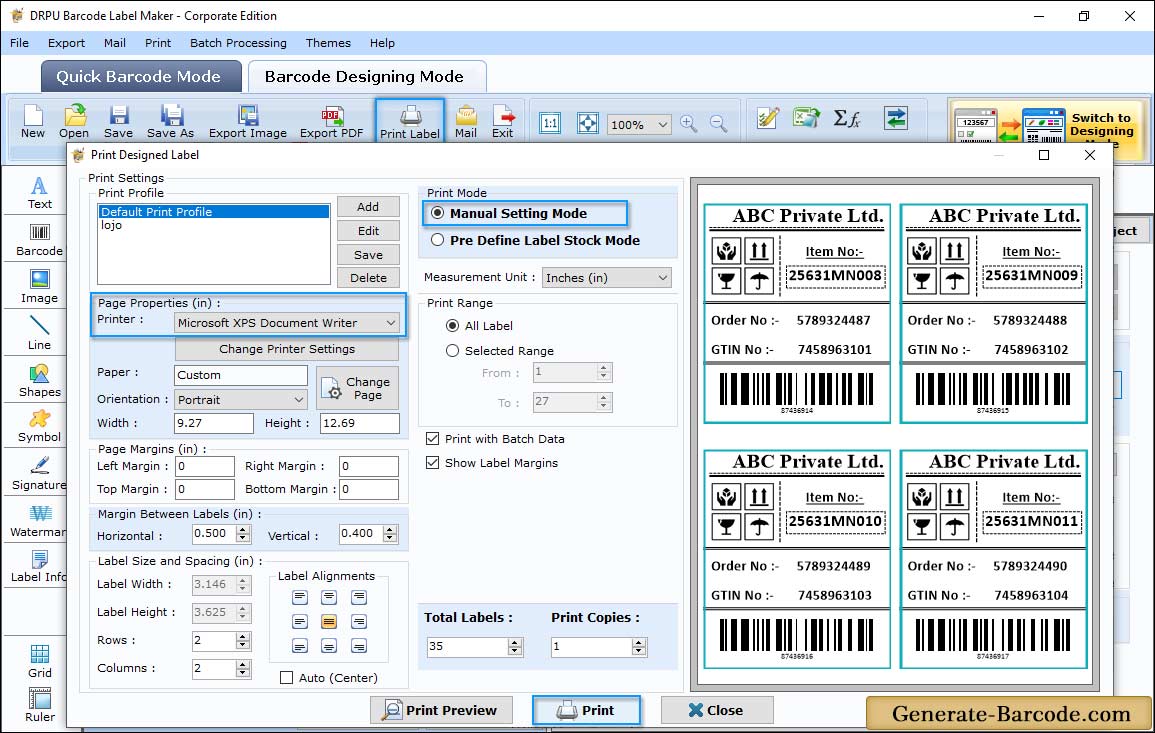Click the Print Label toolbar icon

(x=410, y=122)
